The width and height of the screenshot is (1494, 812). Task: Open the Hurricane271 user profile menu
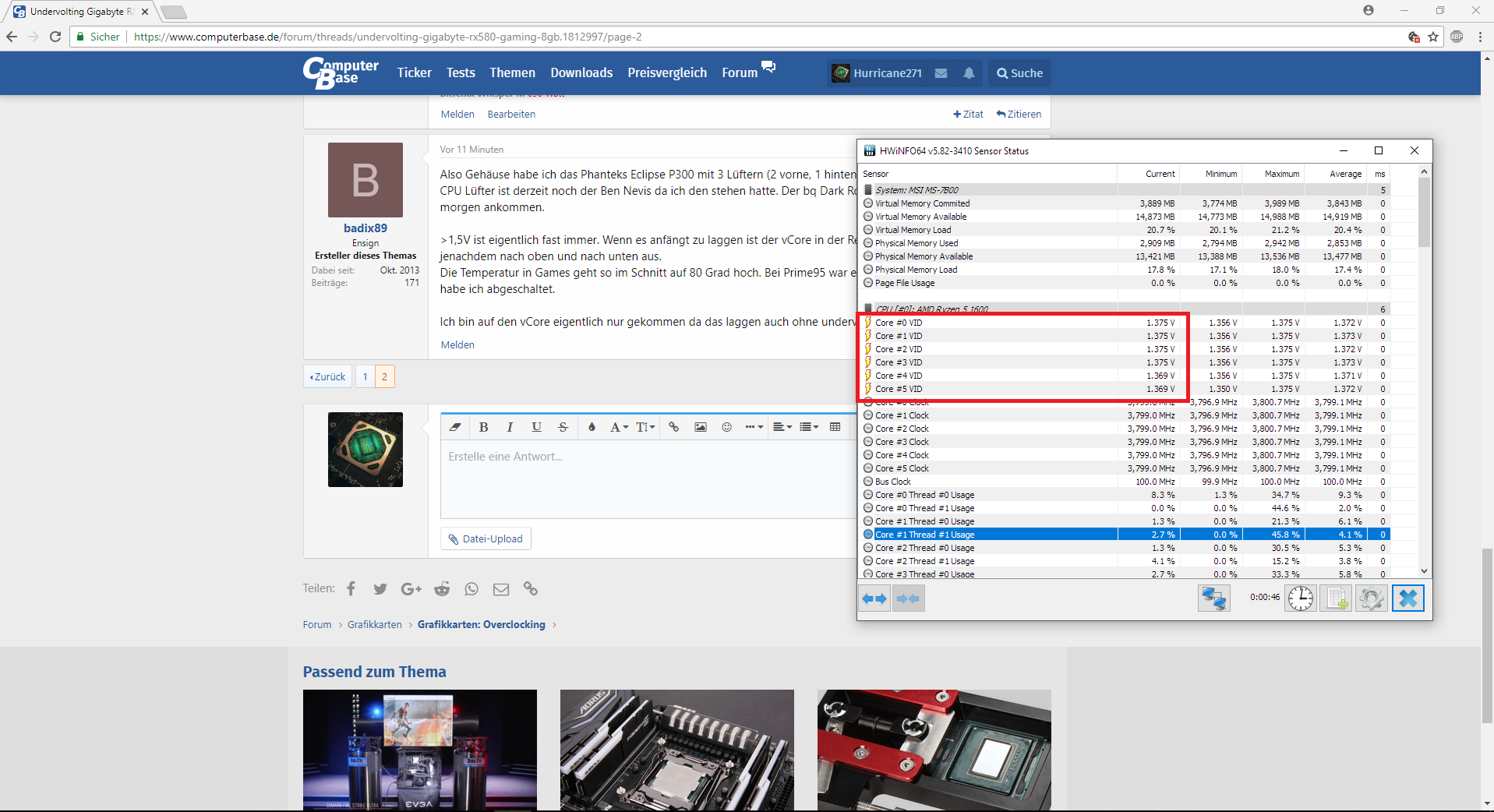point(877,73)
